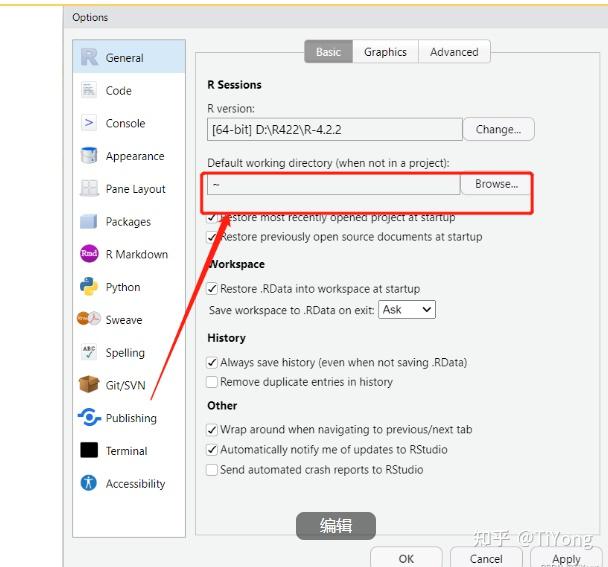Viewport: 608px width, 567px height.
Task: Select Git/SVN label in options sidebar
Action: click(126, 385)
